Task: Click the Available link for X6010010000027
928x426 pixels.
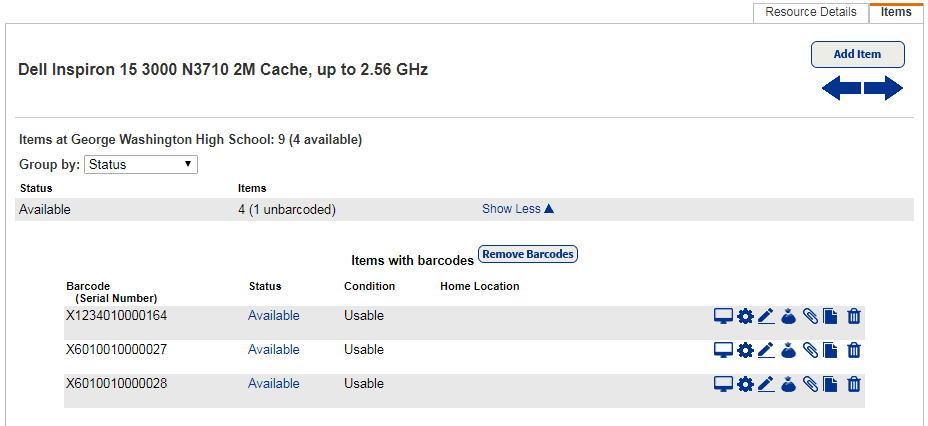Action: click(273, 350)
